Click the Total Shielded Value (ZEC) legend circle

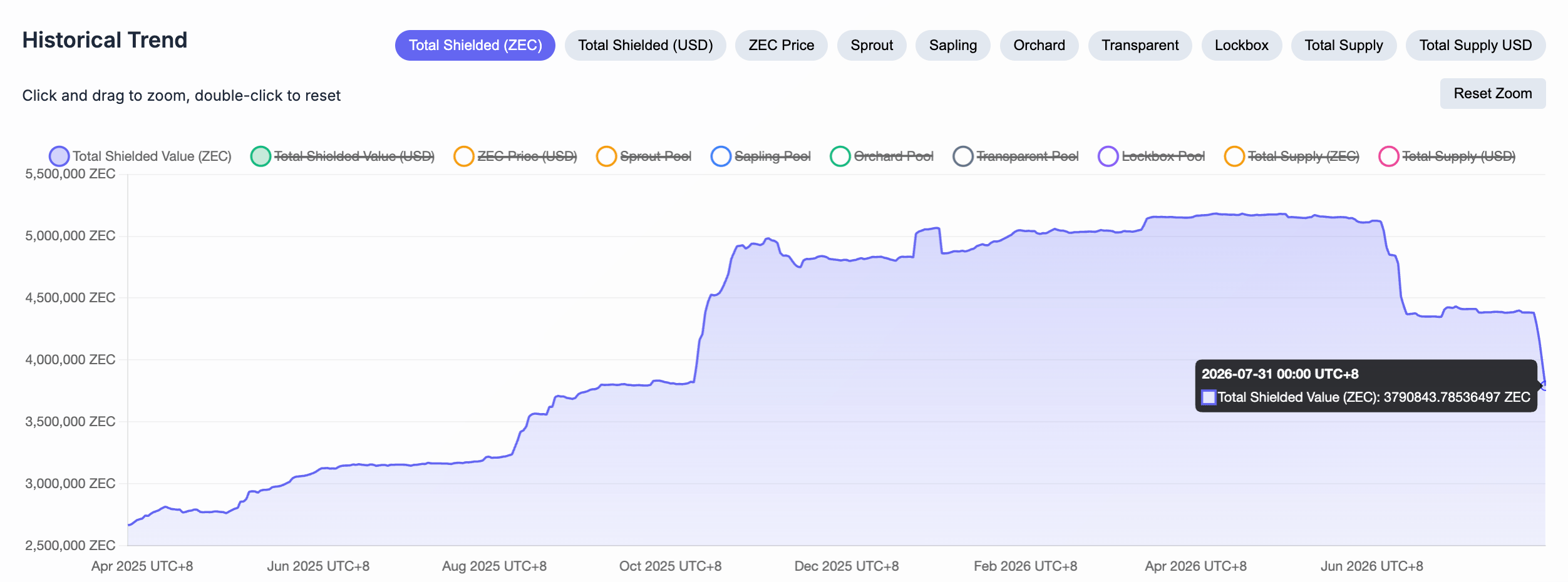59,156
